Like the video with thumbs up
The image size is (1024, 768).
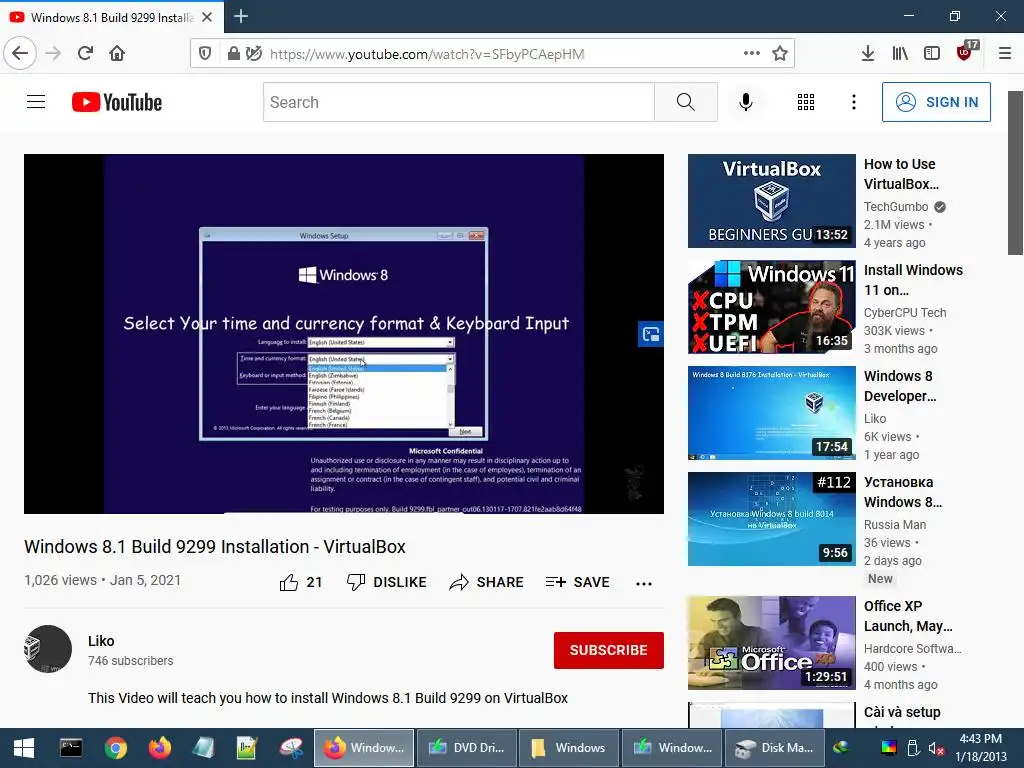301,582
